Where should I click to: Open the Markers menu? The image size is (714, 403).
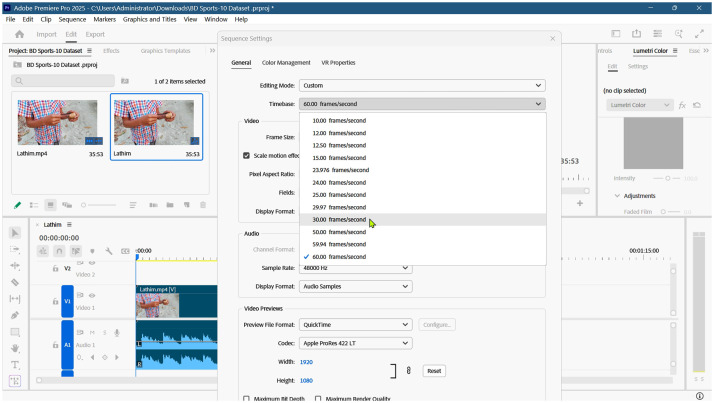[x=105, y=20]
